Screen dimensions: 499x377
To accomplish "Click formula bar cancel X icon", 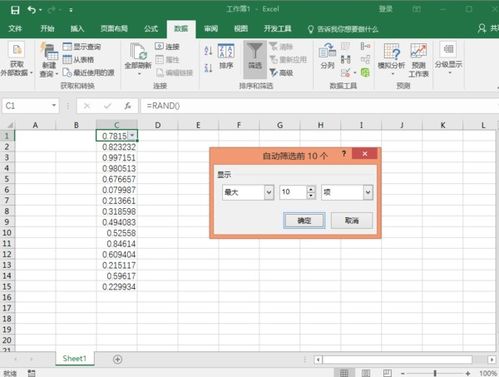I will 87,106.
